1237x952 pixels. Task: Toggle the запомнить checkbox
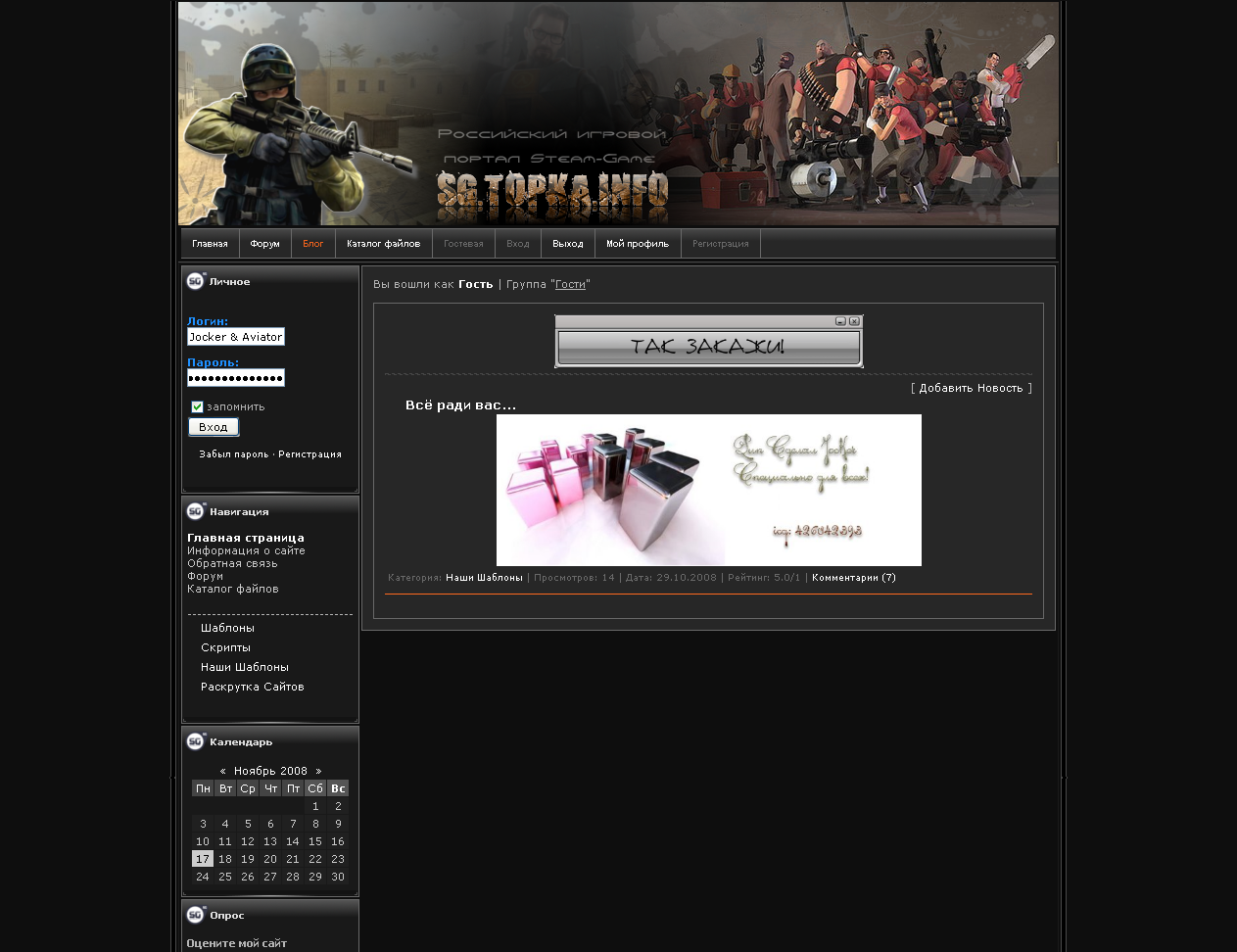pyautogui.click(x=197, y=406)
